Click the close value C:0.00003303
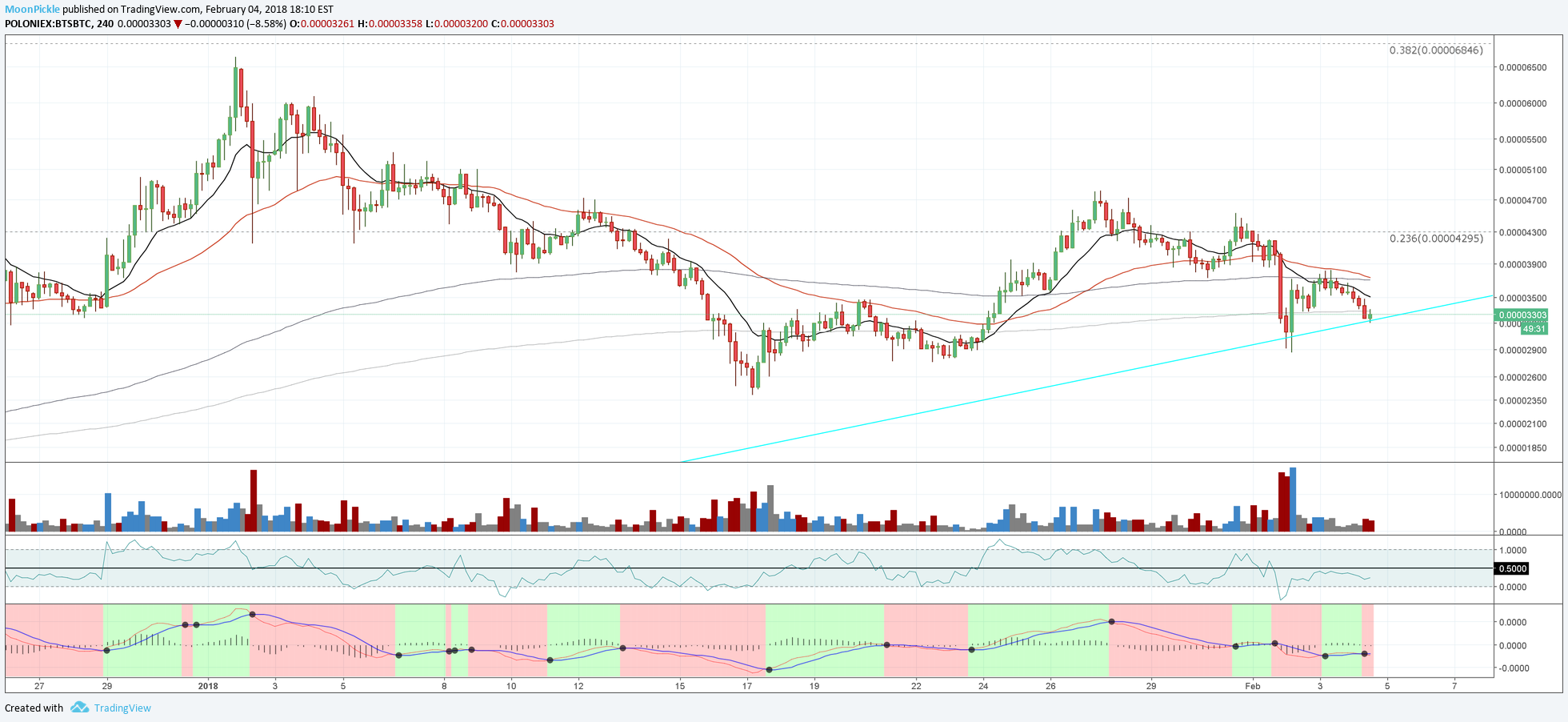 tap(522, 24)
